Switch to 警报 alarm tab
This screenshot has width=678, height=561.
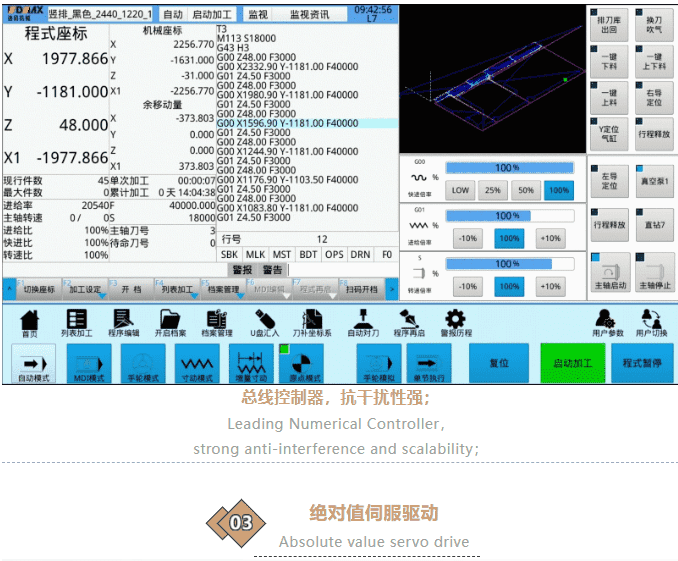coord(242,270)
